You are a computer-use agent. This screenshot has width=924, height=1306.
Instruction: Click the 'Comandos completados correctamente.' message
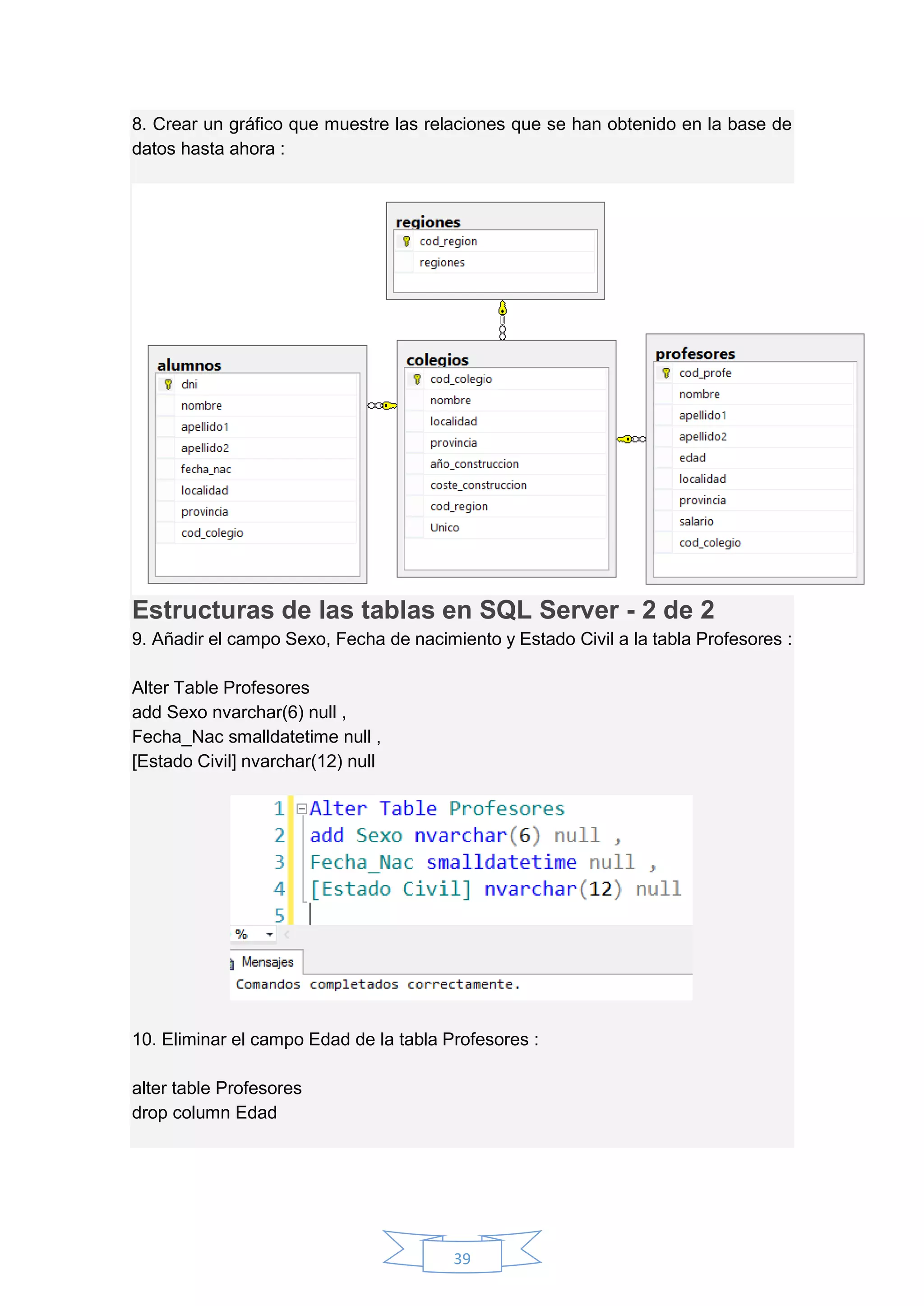point(378,985)
